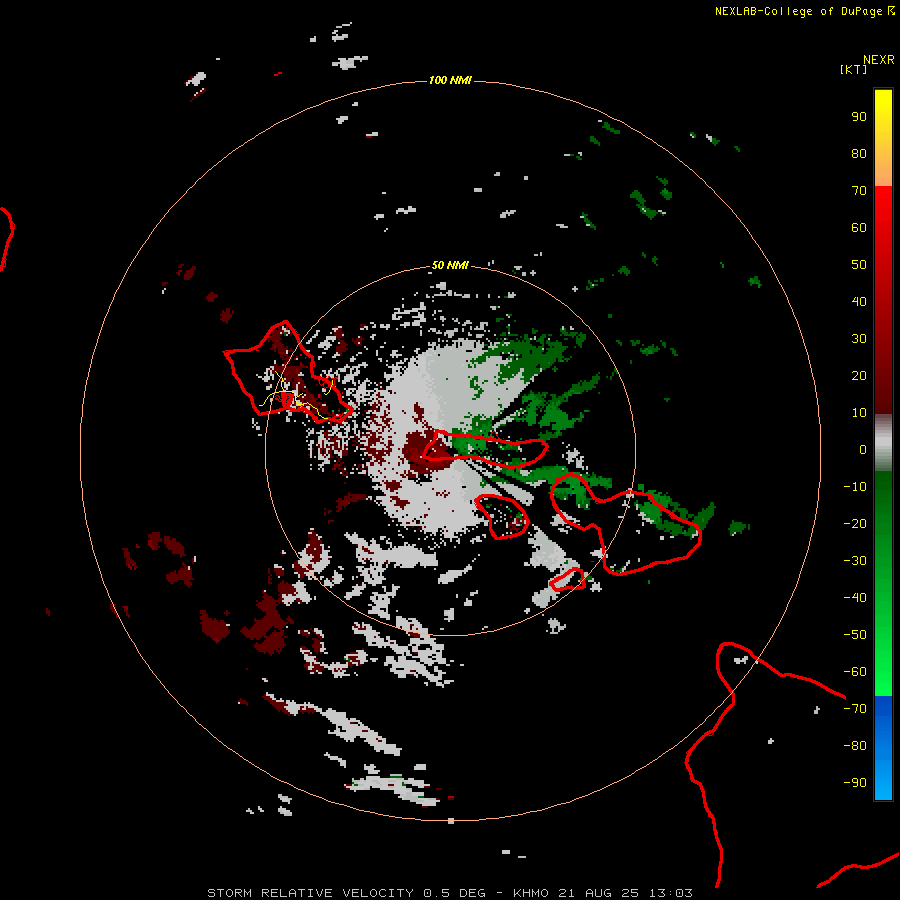Viewport: 900px width, 900px height.
Task: Click the 40 value on the velocity scale
Action: click(x=859, y=301)
